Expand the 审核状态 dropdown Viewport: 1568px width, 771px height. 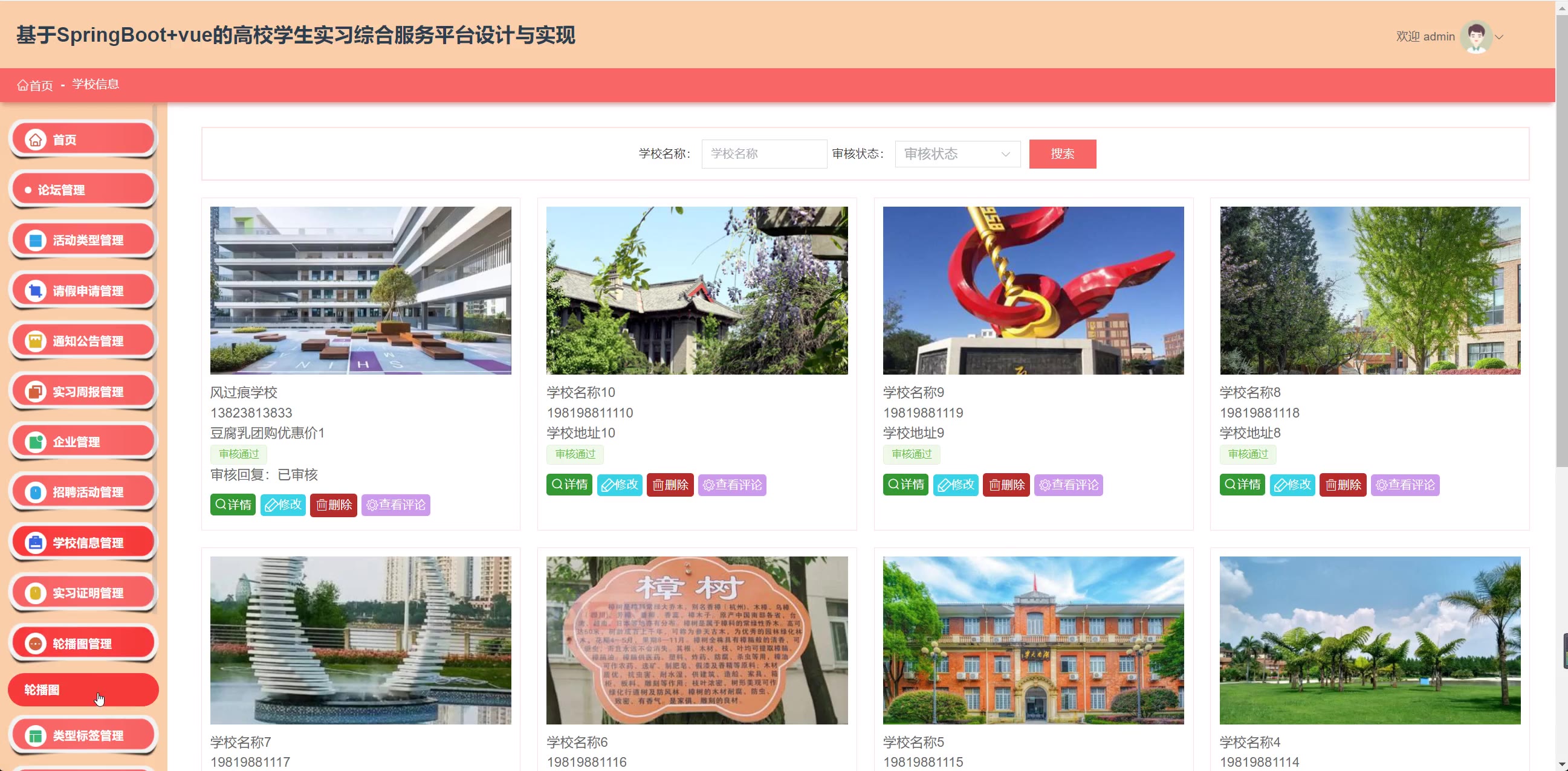tap(957, 154)
